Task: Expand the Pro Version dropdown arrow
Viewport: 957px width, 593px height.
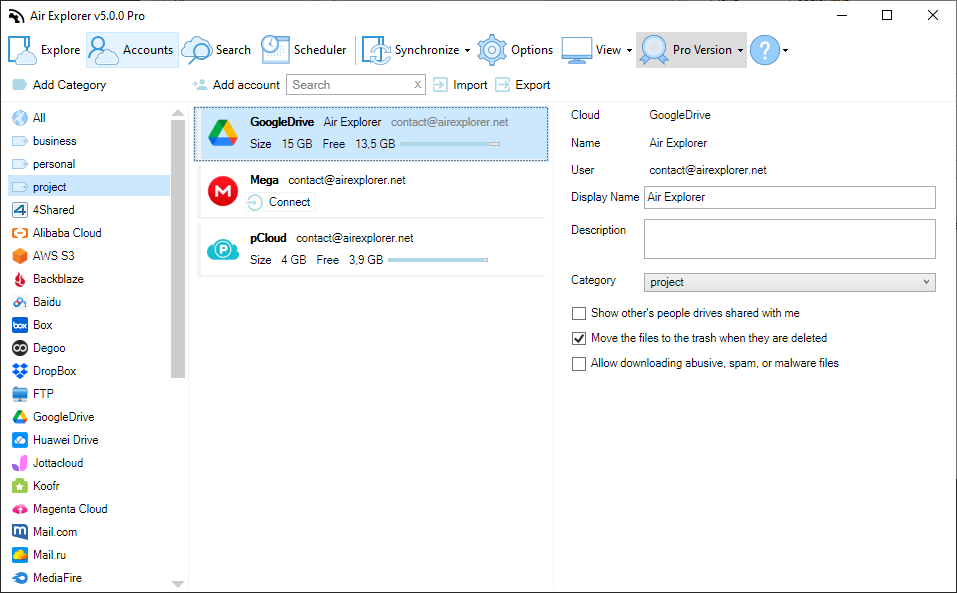Action: [740, 51]
